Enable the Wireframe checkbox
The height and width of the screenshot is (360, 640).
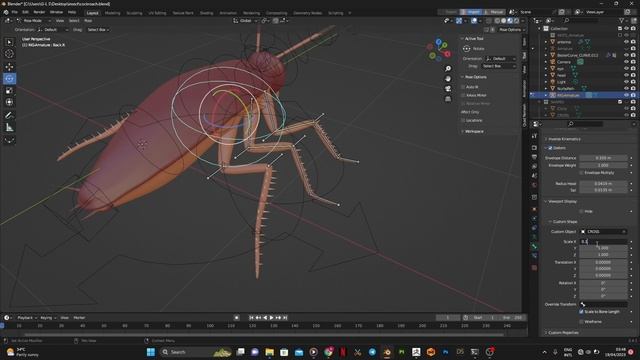click(582, 322)
